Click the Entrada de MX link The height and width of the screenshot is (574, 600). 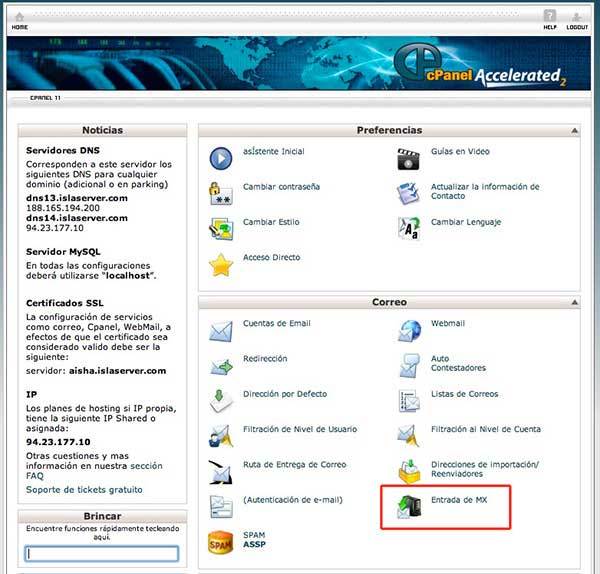(x=459, y=500)
